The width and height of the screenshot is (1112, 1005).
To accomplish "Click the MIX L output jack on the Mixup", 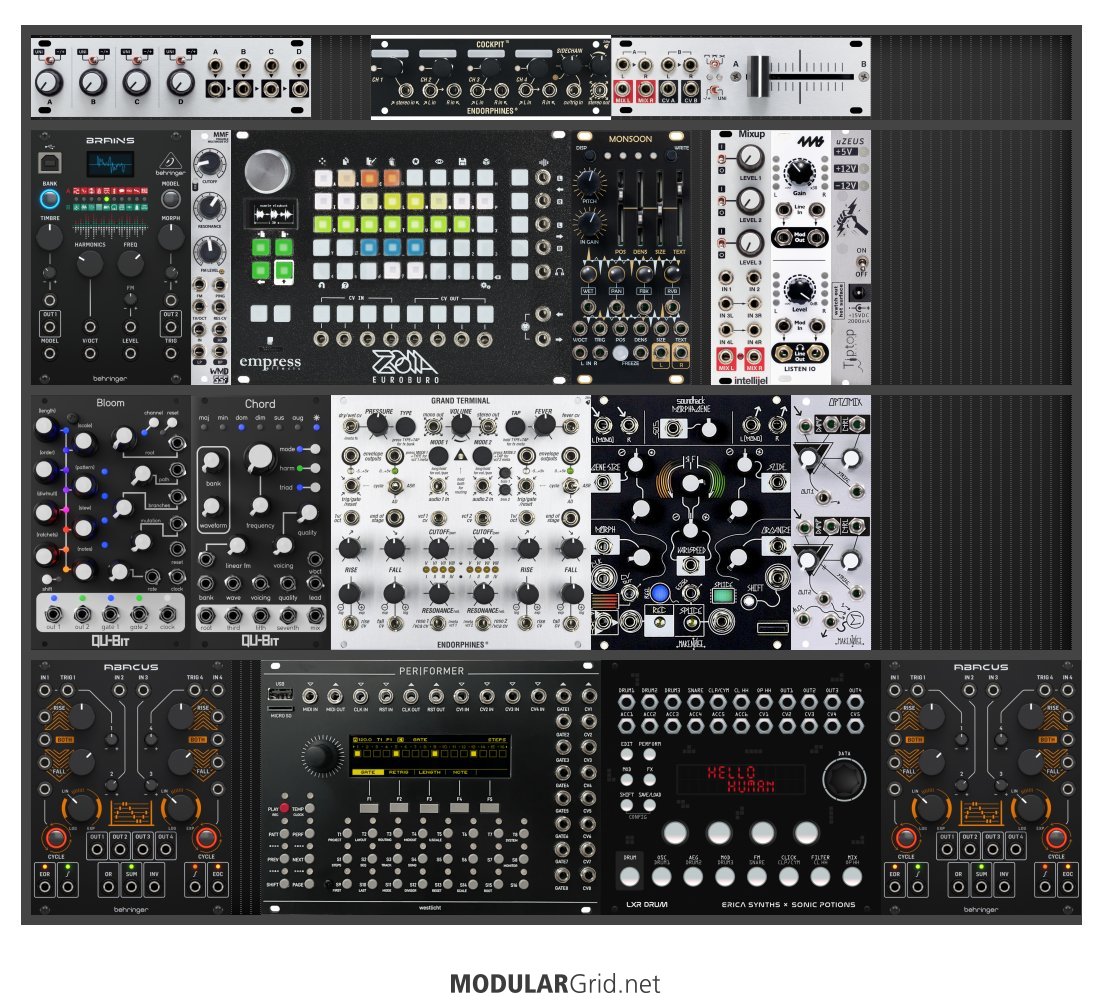I will pyautogui.click(x=725, y=355).
